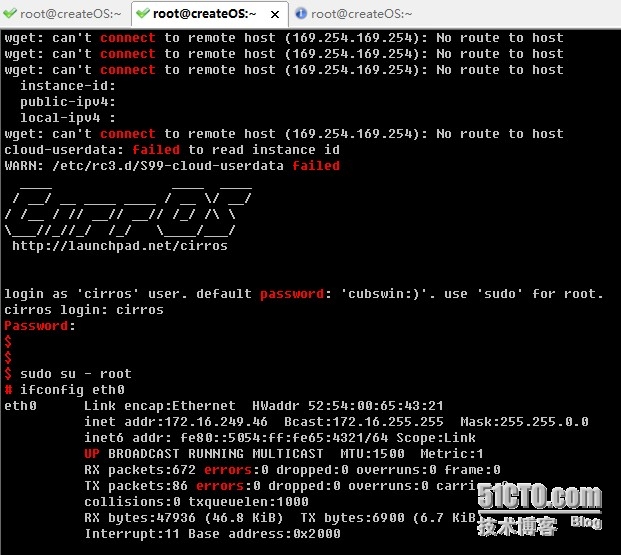621x555 pixels.
Task: Click the 51CTO.com watermark logo
Action: click(538, 495)
